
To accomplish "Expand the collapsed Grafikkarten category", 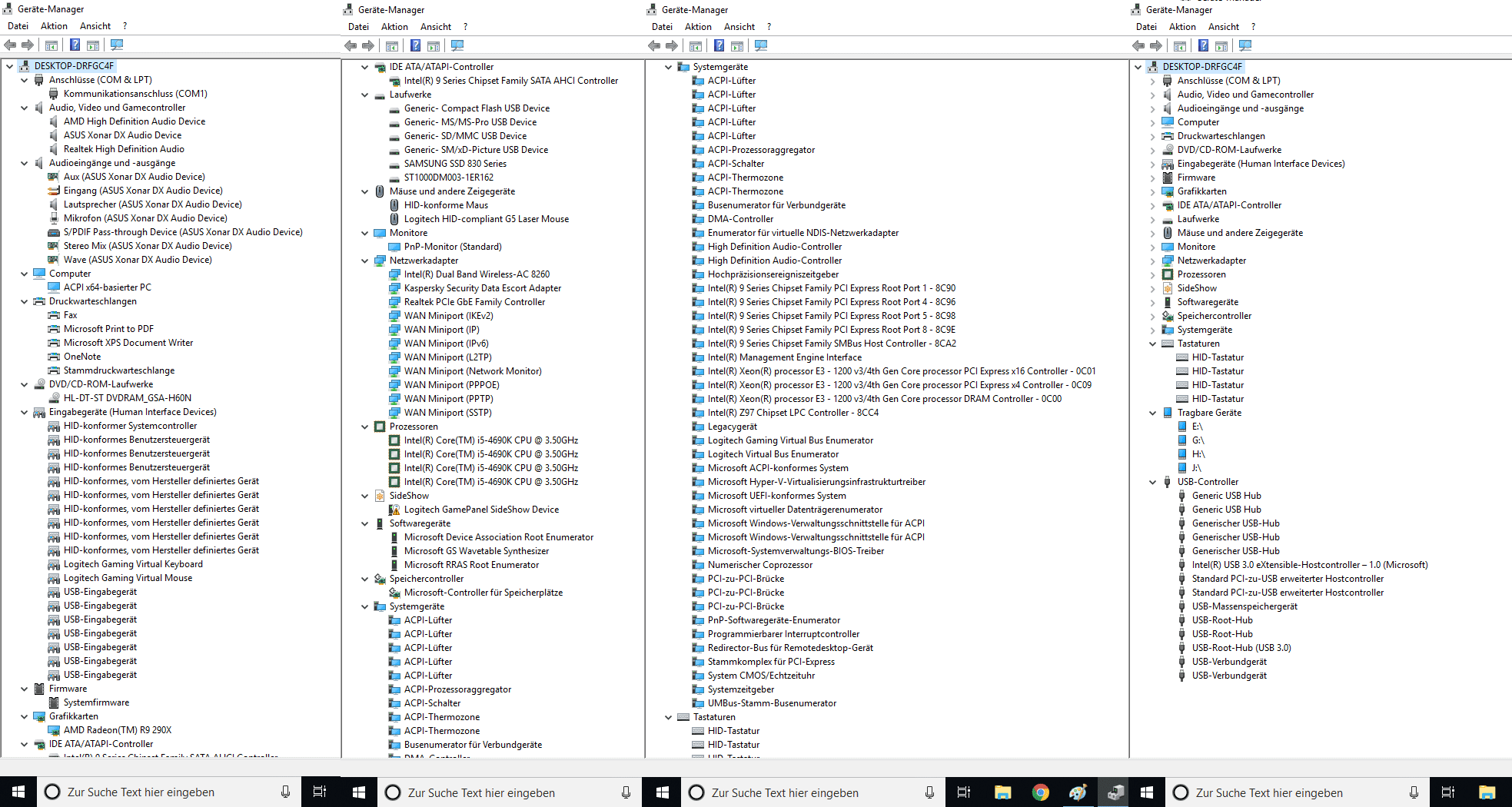I will click(x=1153, y=191).
